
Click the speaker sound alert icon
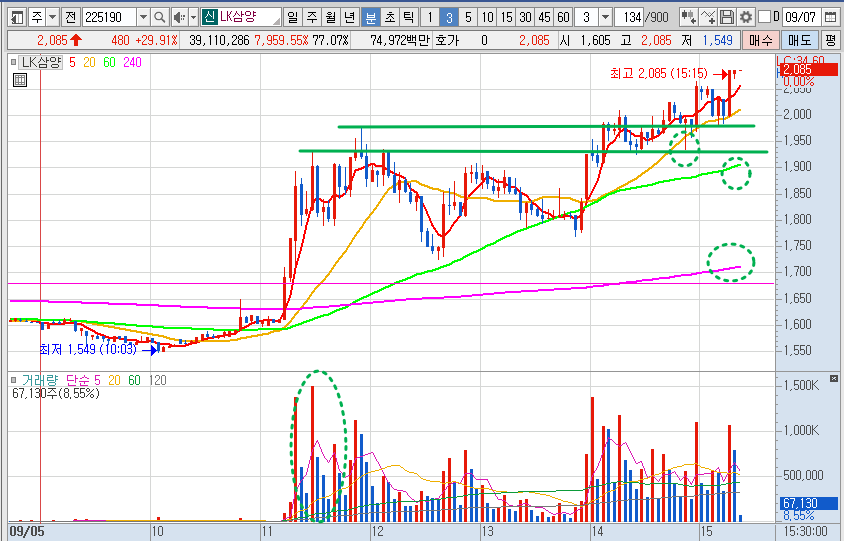(179, 18)
